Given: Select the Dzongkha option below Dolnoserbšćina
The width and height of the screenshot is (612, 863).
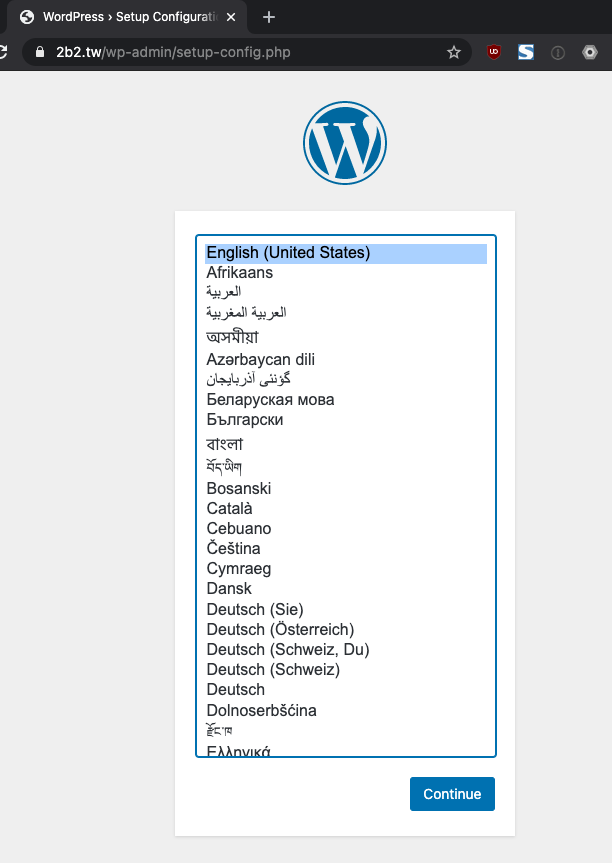Looking at the screenshot, I should [346, 730].
